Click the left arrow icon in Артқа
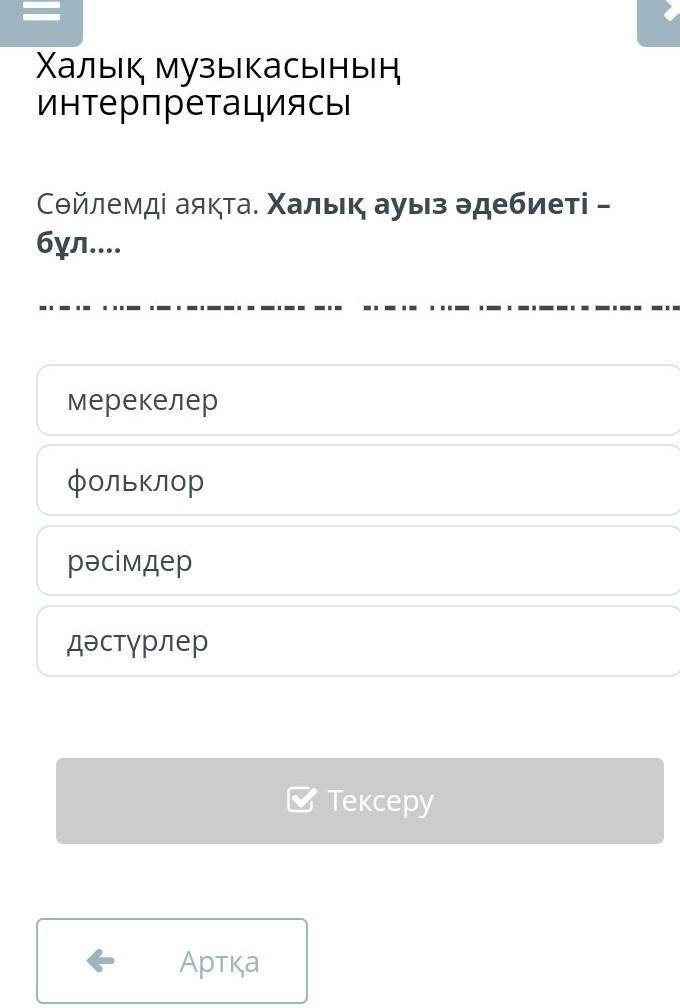 click(x=100, y=961)
